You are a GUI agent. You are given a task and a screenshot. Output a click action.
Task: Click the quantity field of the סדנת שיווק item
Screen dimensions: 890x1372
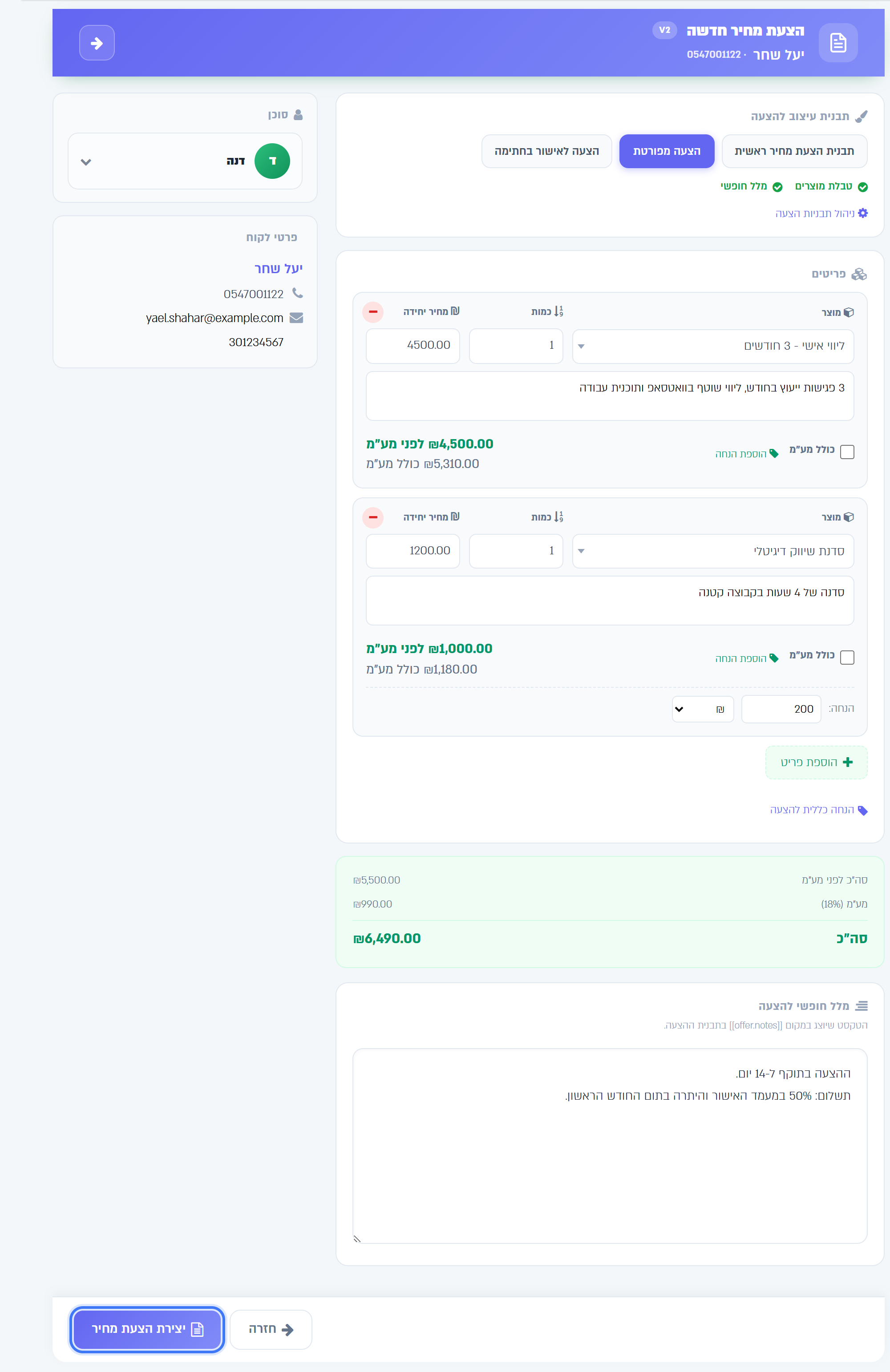(516, 551)
